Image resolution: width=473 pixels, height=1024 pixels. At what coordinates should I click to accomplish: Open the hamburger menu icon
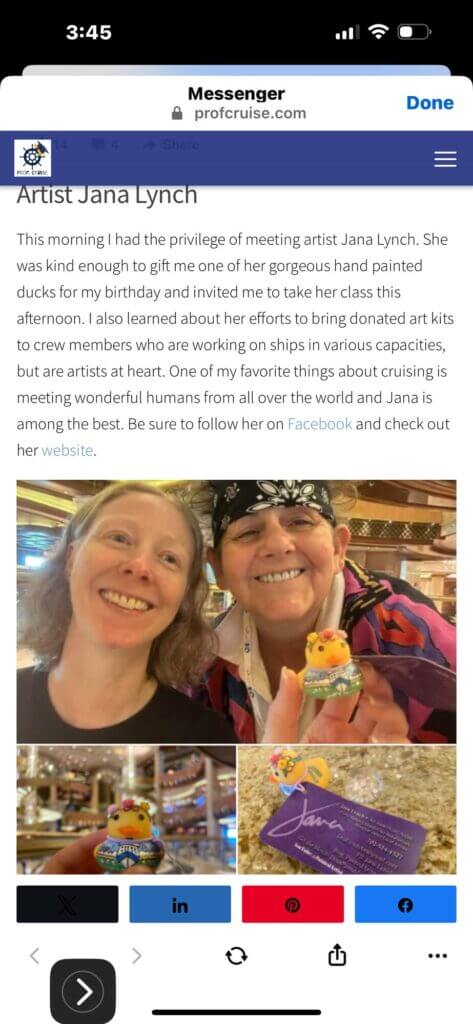(x=445, y=159)
